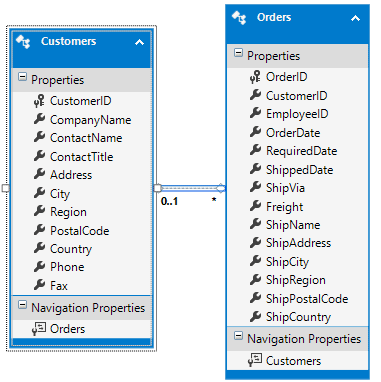Collapse Navigation Properties in Customers entity
Image resolution: width=381 pixels, height=382 pixels.
coord(22,305)
